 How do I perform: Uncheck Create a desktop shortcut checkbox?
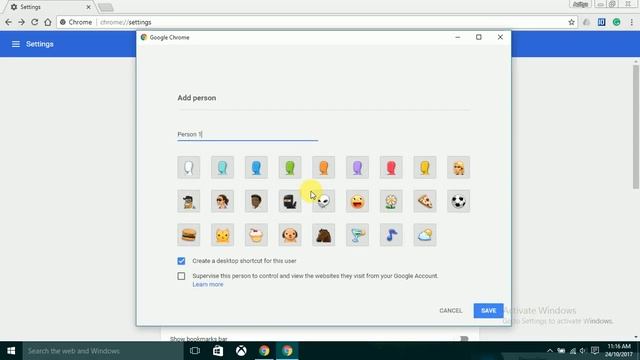click(x=181, y=261)
